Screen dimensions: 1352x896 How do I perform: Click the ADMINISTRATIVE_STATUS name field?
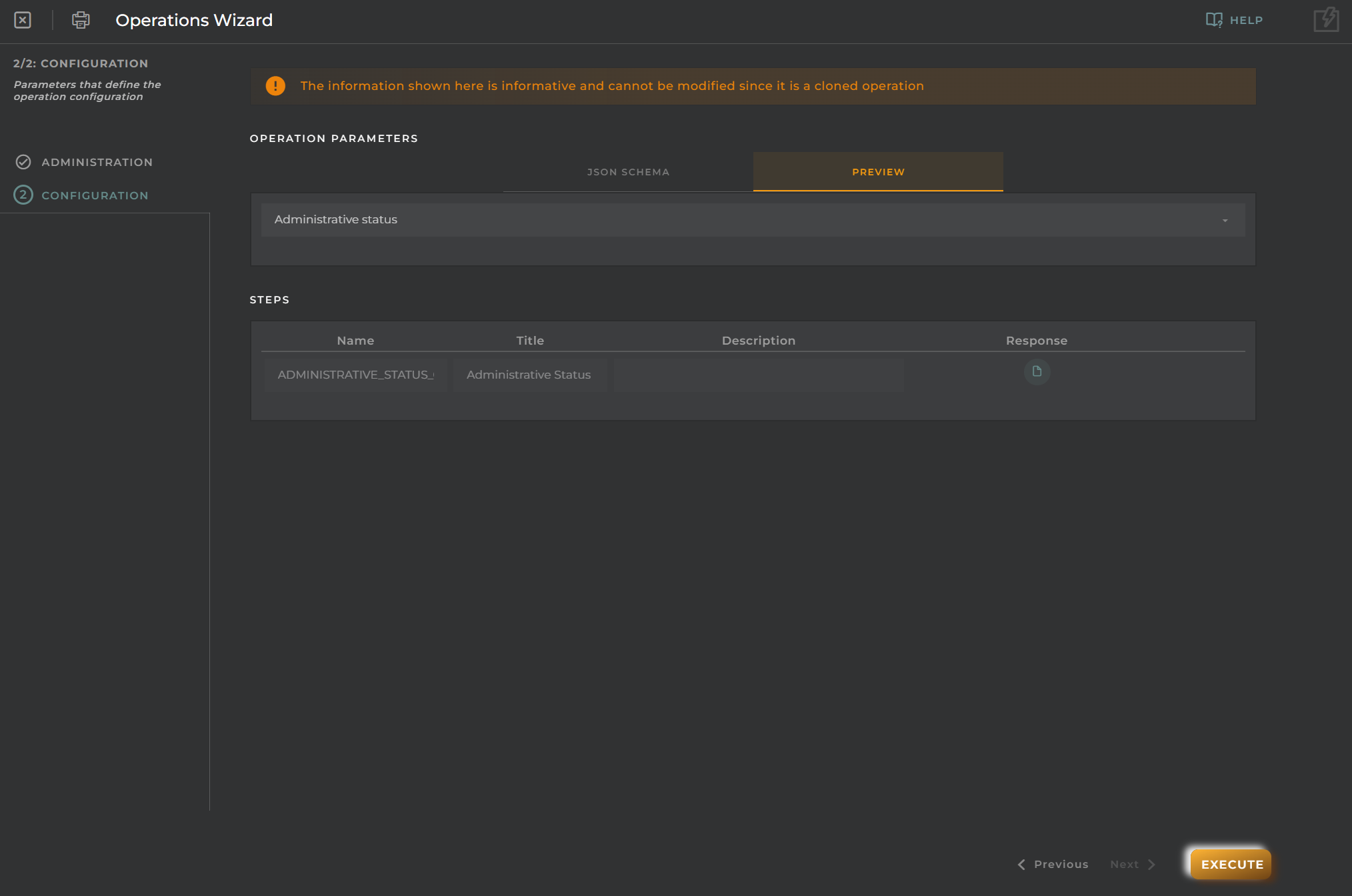pos(355,375)
